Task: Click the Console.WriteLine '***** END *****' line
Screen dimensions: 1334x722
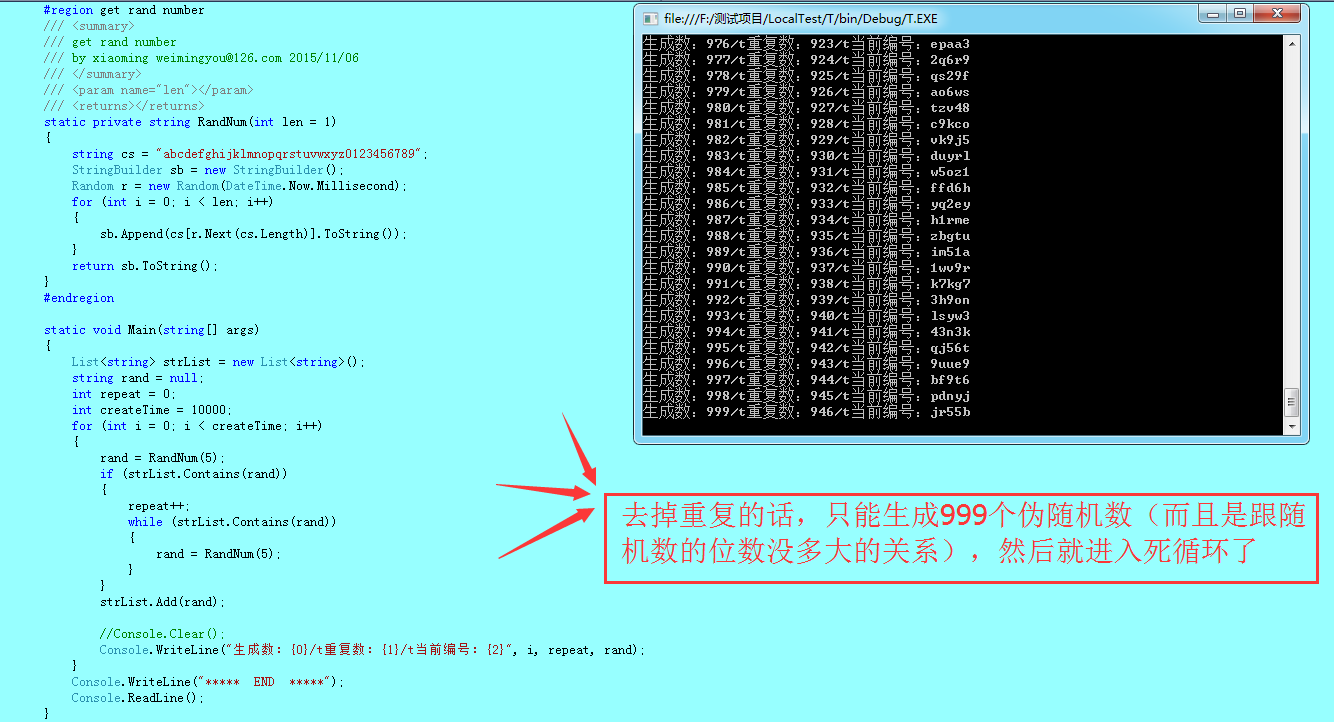Action: click(208, 682)
